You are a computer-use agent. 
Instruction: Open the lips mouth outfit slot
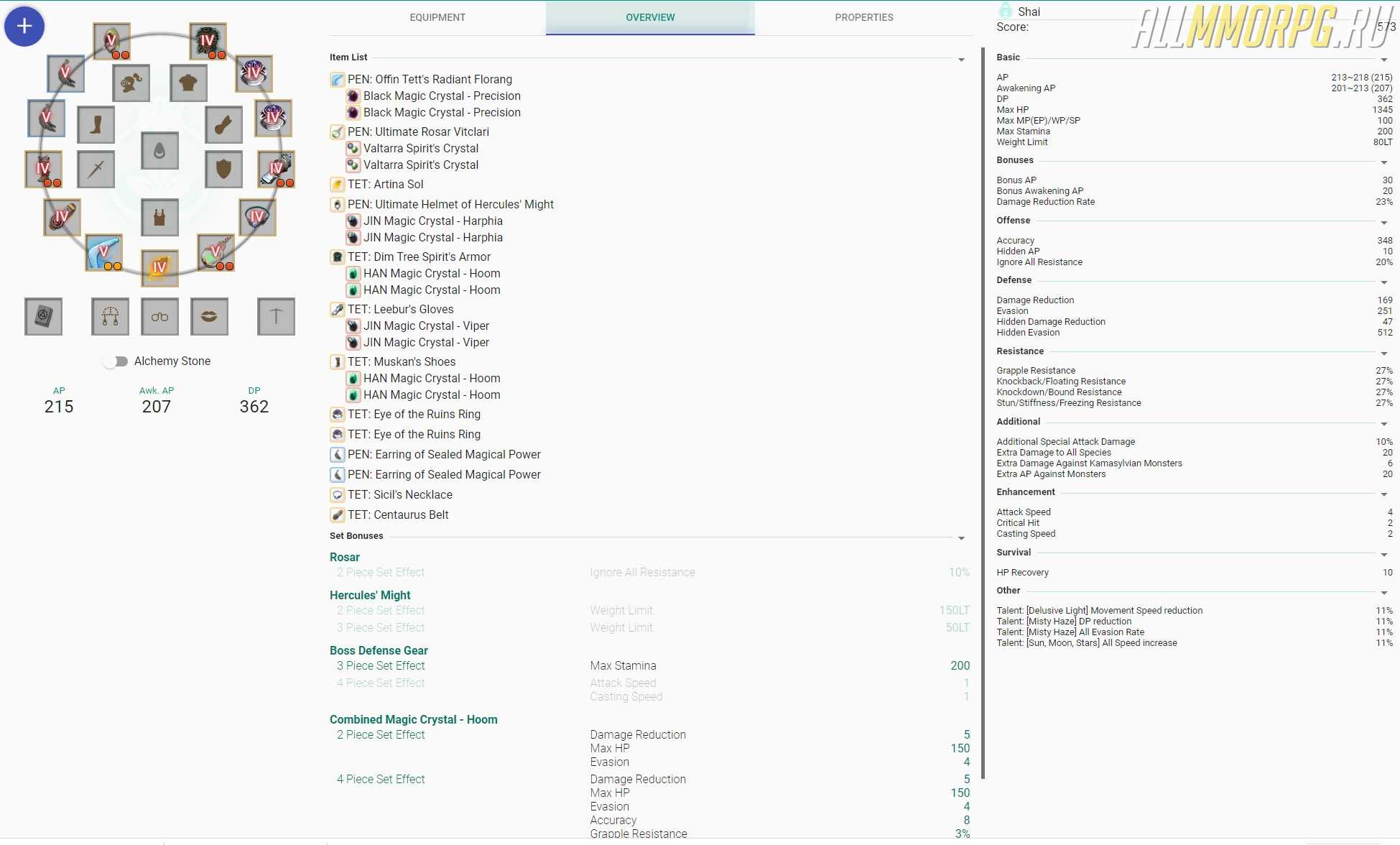[x=209, y=316]
